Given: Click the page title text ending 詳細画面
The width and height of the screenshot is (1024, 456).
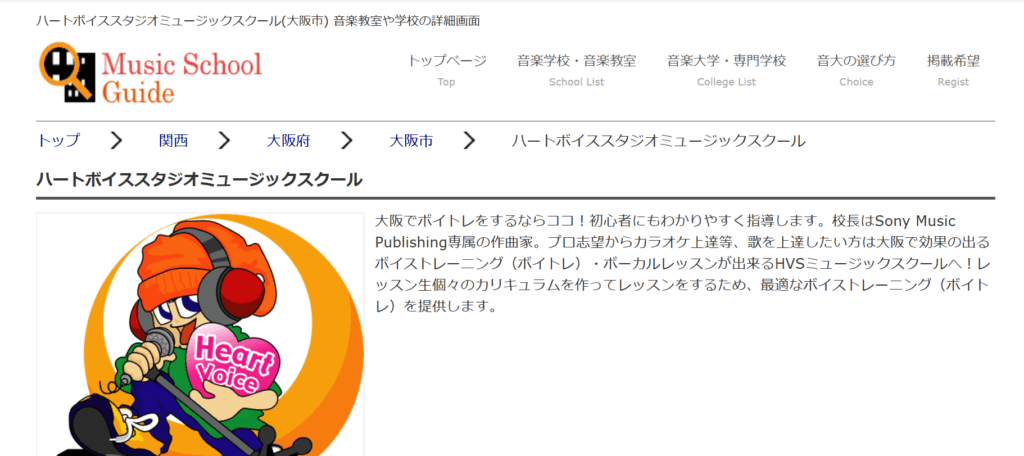Looking at the screenshot, I should (258, 21).
